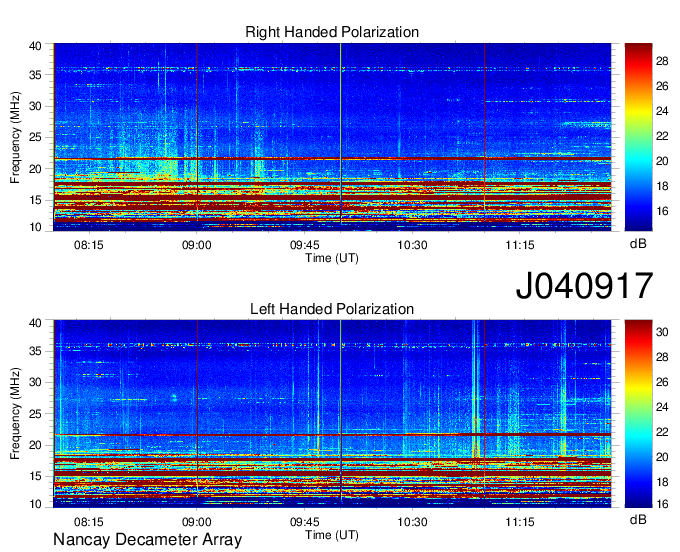Click the 30 dB value on the bottom color bar
This screenshot has width=680, height=552.
662,332
